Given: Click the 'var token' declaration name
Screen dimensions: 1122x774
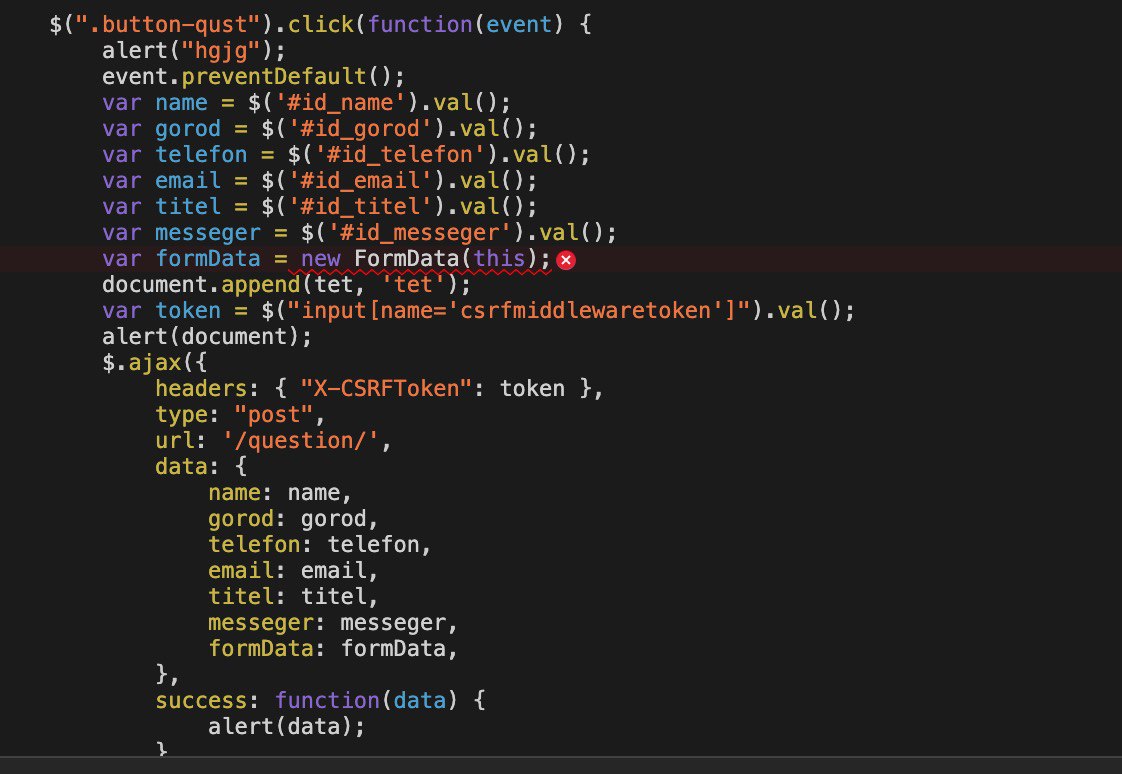Looking at the screenshot, I should point(188,310).
